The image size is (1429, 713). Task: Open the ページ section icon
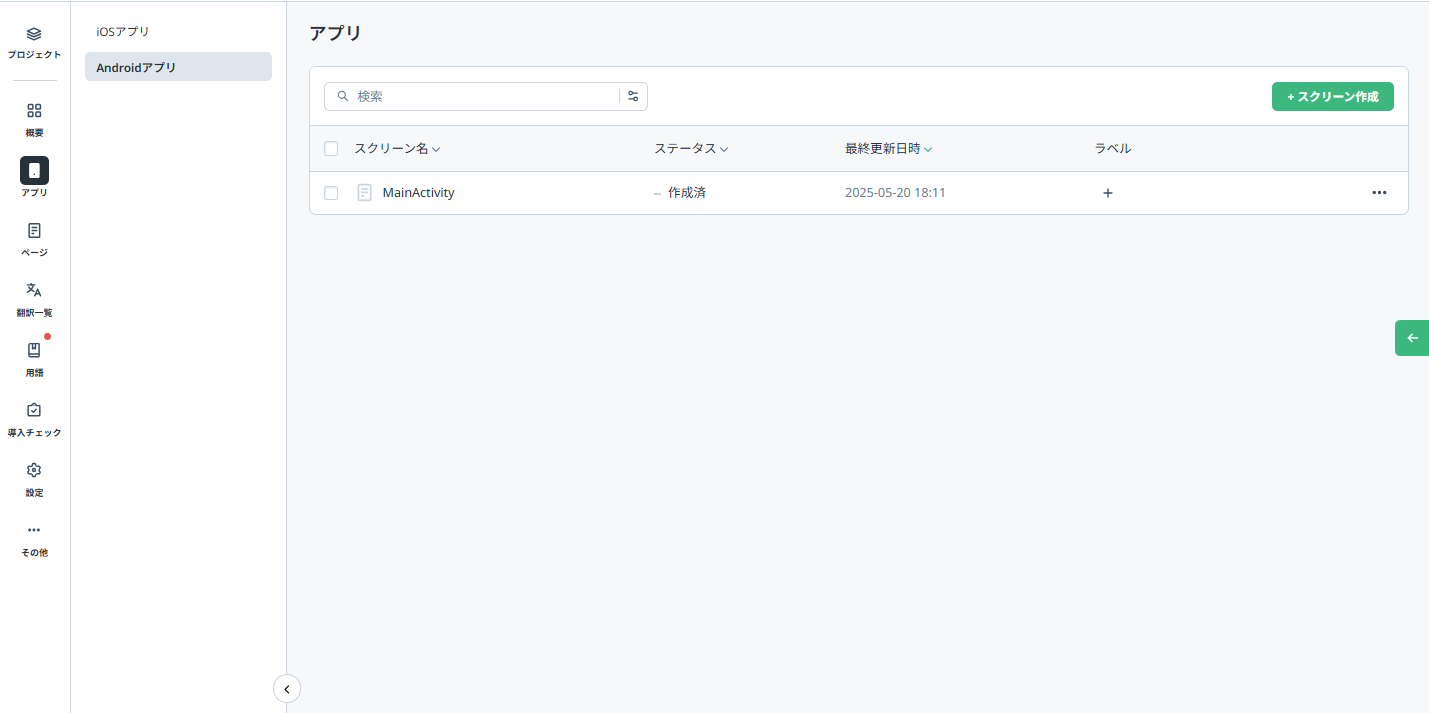(34, 231)
